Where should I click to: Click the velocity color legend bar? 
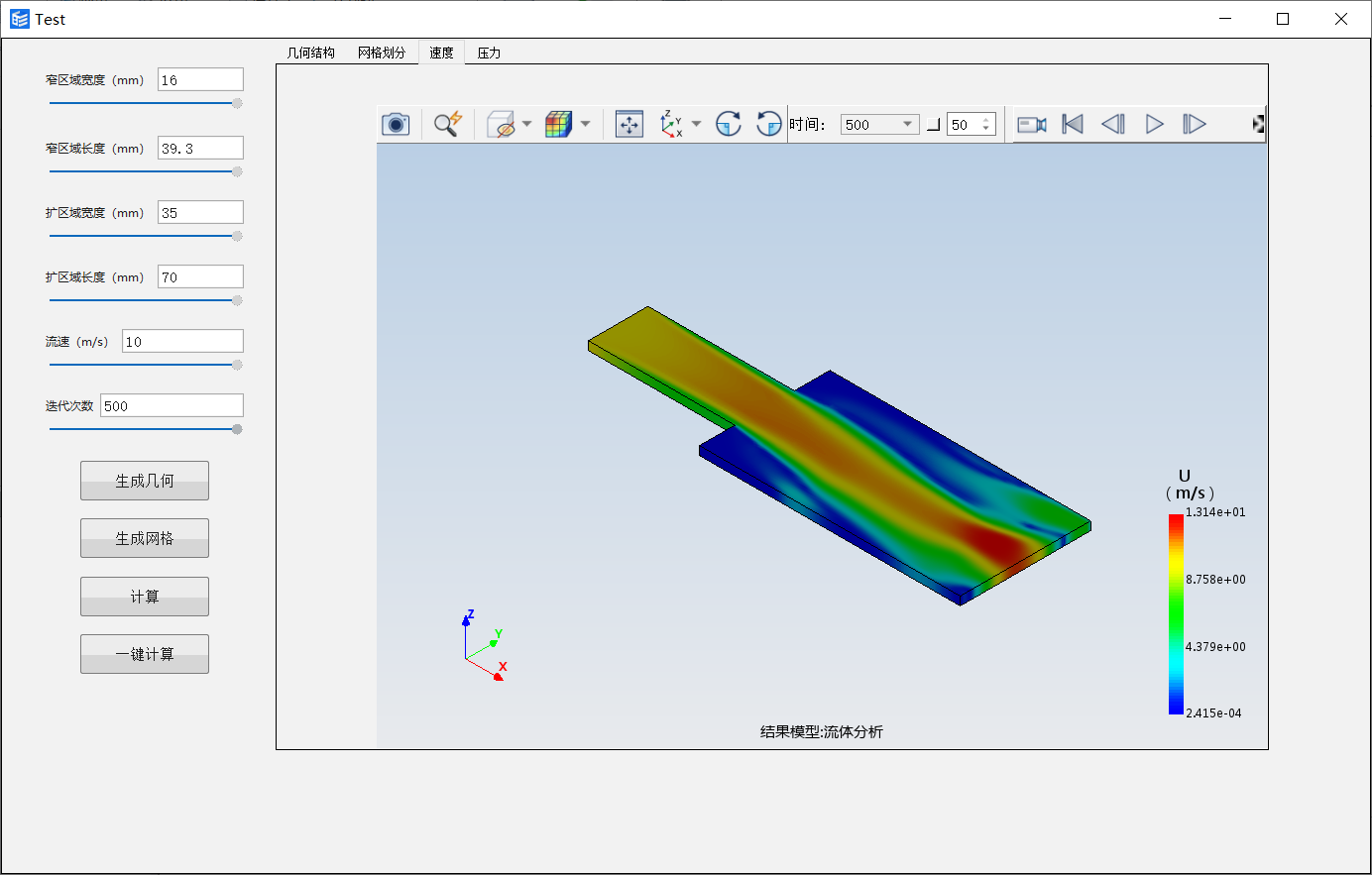pos(1176,613)
